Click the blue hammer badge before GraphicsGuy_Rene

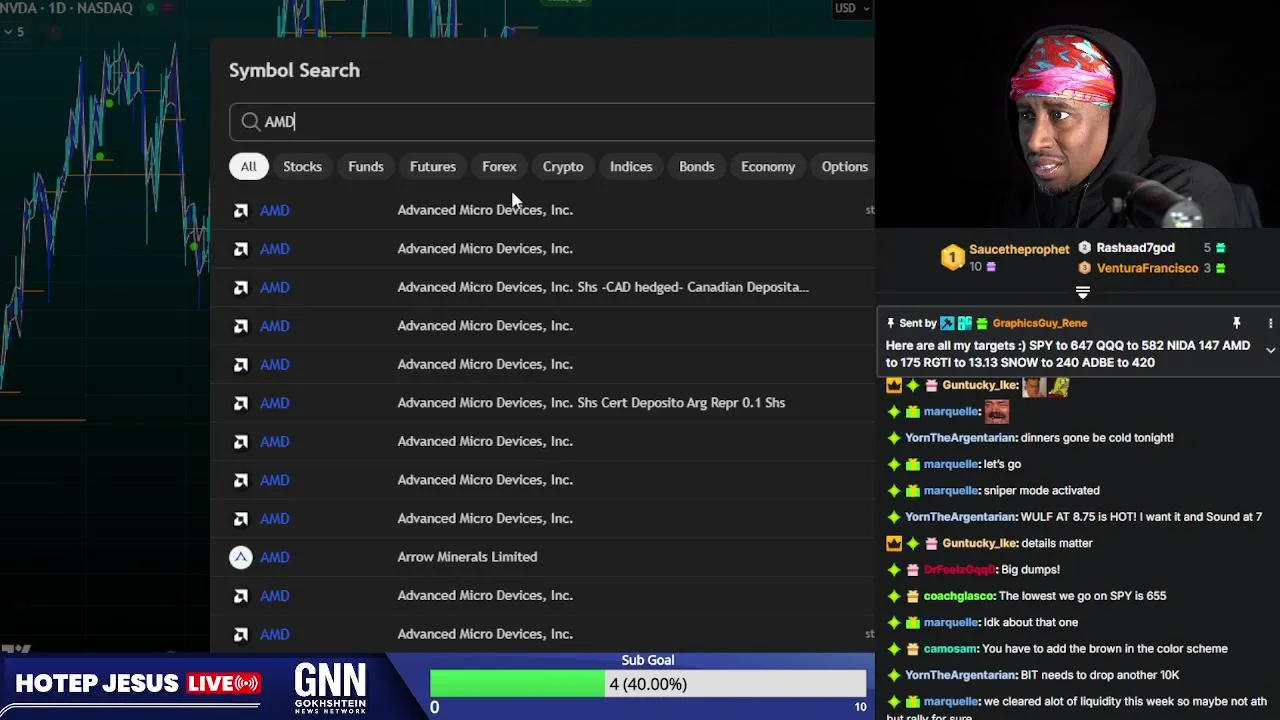[947, 323]
